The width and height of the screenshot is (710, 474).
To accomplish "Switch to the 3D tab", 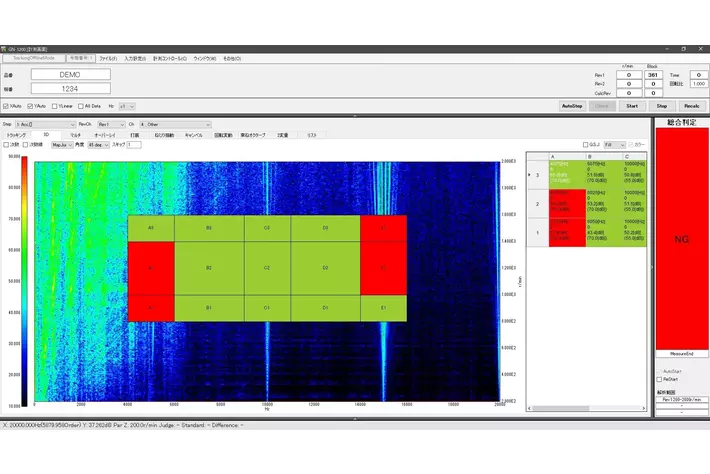I will click(45, 134).
